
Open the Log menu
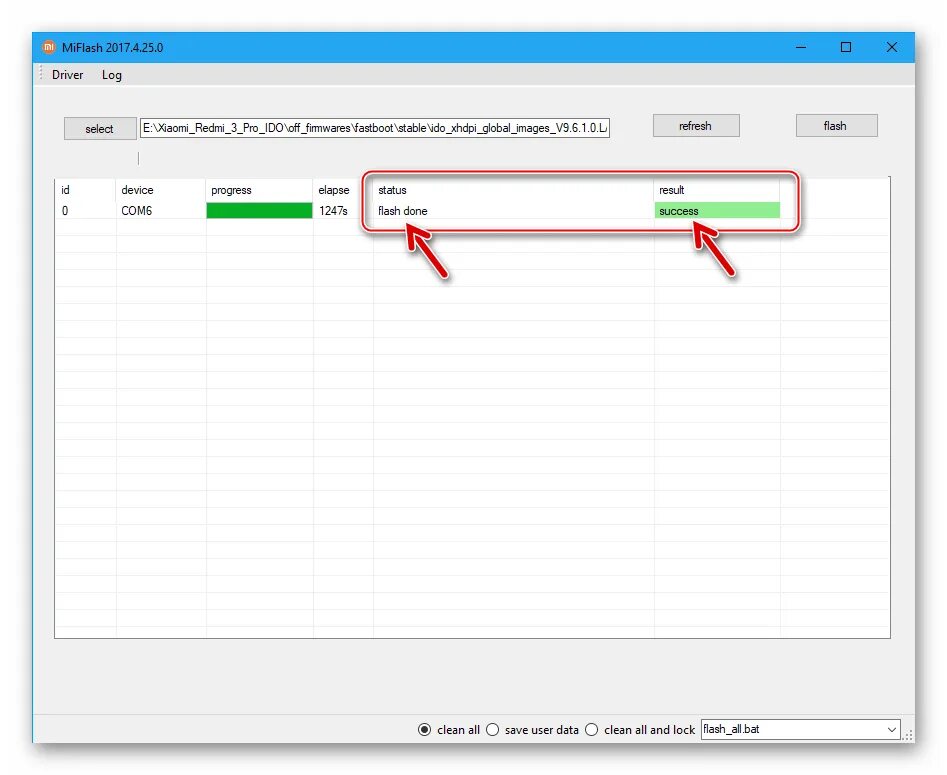(x=112, y=75)
